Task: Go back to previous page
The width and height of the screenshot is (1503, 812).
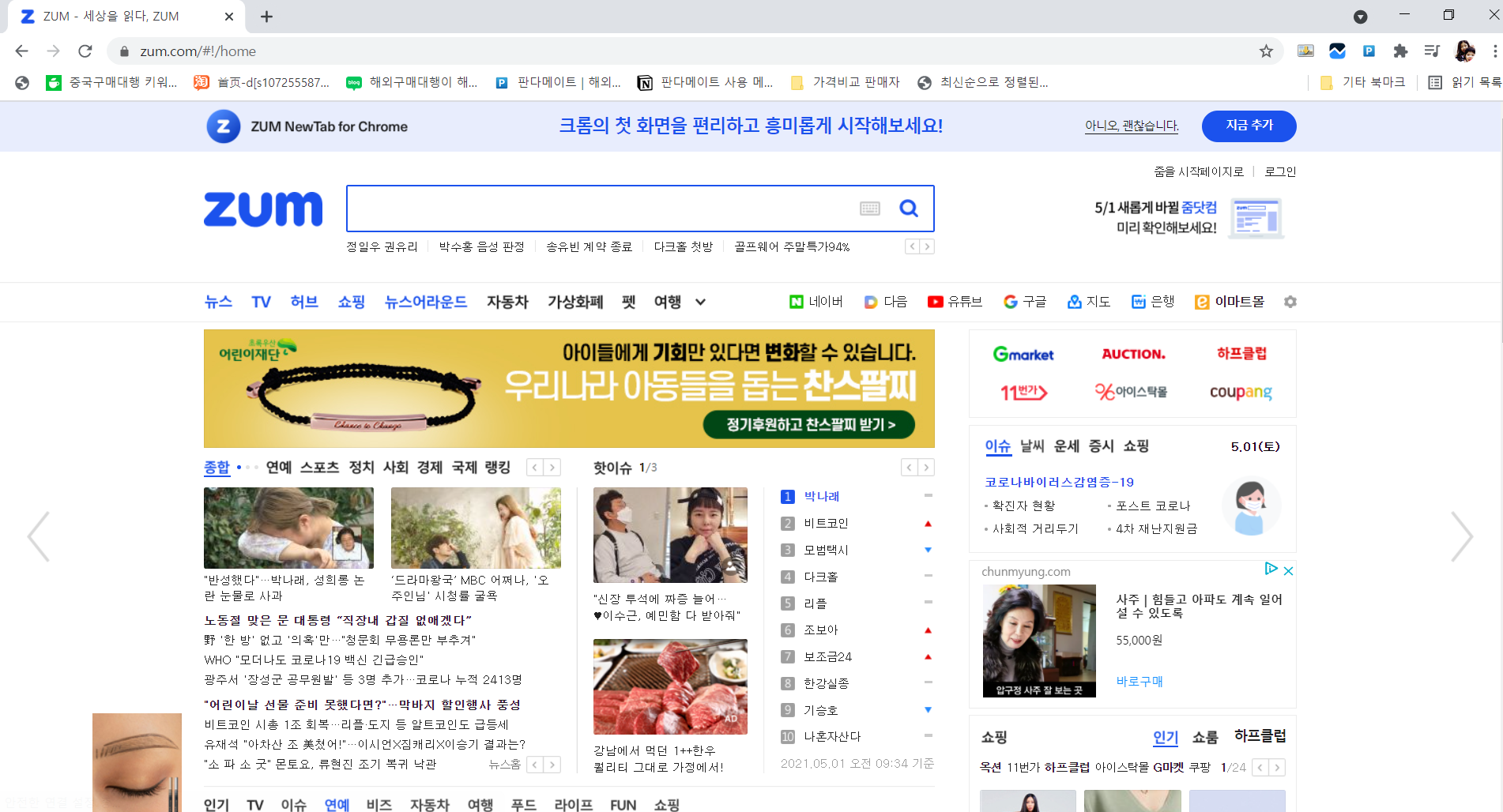Action: tap(21, 51)
